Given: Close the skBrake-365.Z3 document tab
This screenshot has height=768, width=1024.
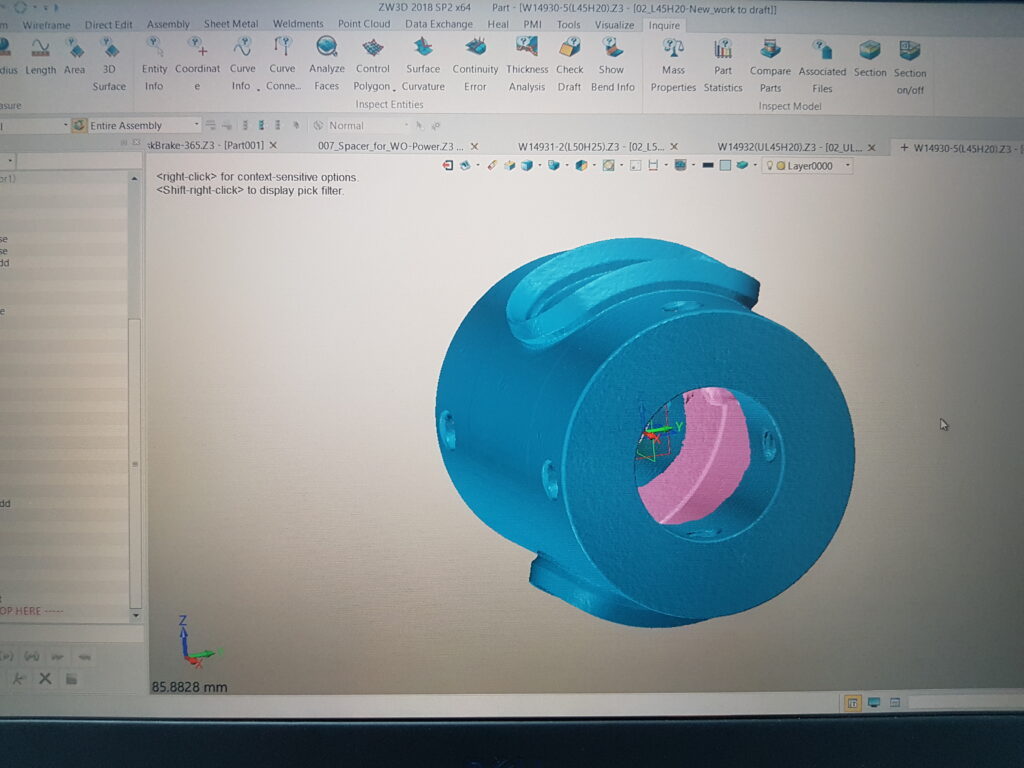Looking at the screenshot, I should pos(273,146).
